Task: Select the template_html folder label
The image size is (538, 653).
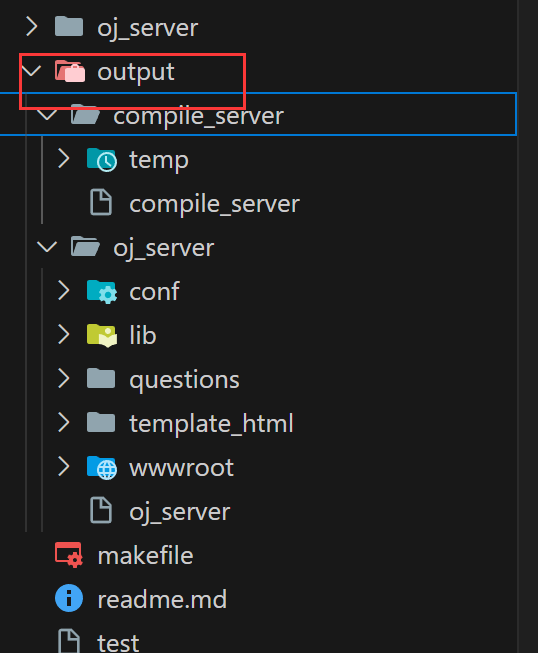Action: (x=211, y=424)
